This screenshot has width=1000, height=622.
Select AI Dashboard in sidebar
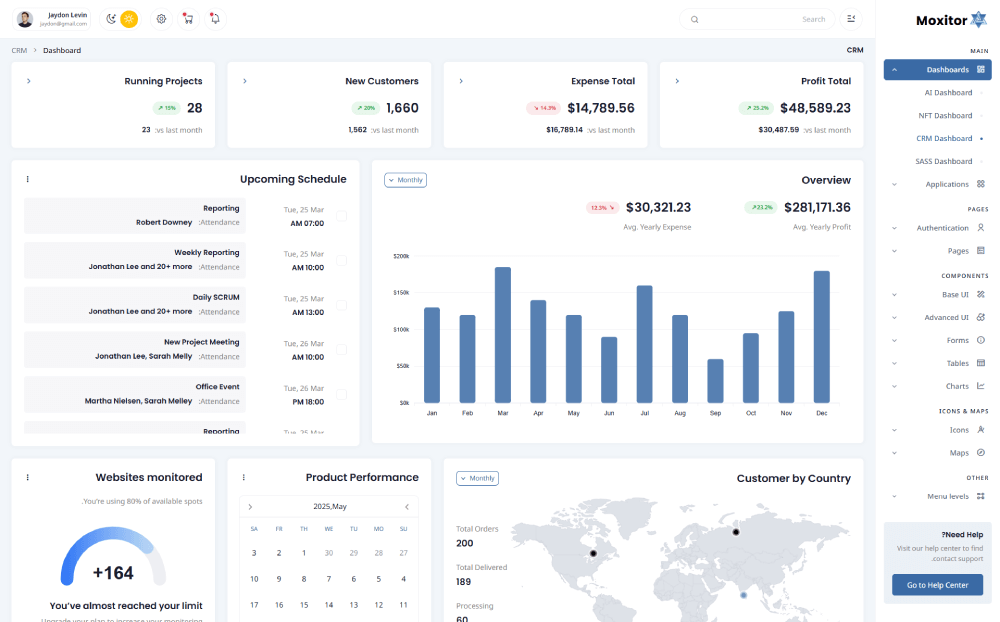947,92
